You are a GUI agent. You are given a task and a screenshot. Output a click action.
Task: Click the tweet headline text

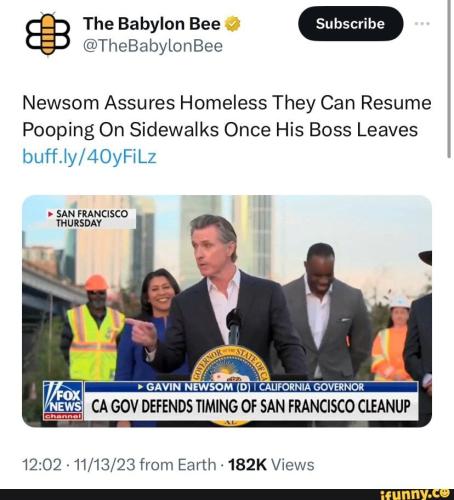point(227,116)
